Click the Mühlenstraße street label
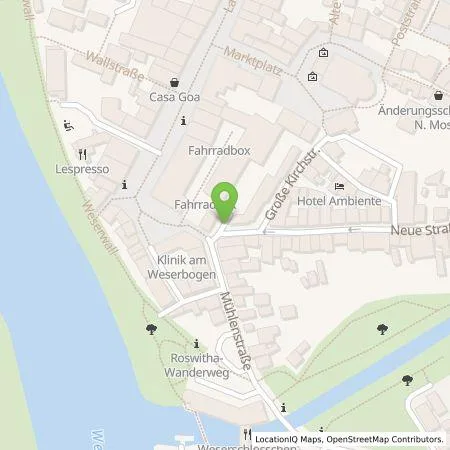450x450 pixels. click(x=235, y=331)
